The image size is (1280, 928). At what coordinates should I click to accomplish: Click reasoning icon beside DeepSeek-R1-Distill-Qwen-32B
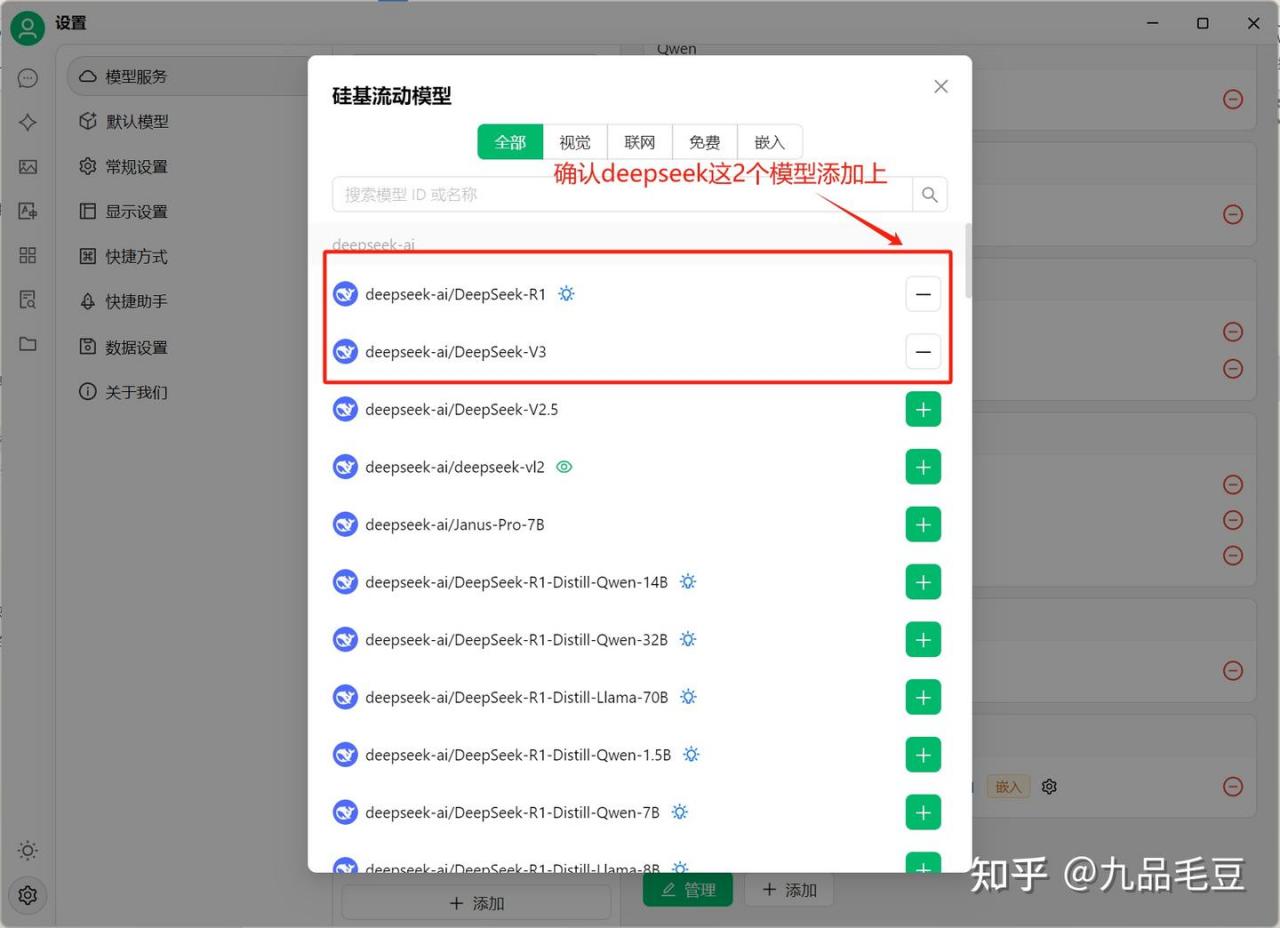click(x=688, y=640)
